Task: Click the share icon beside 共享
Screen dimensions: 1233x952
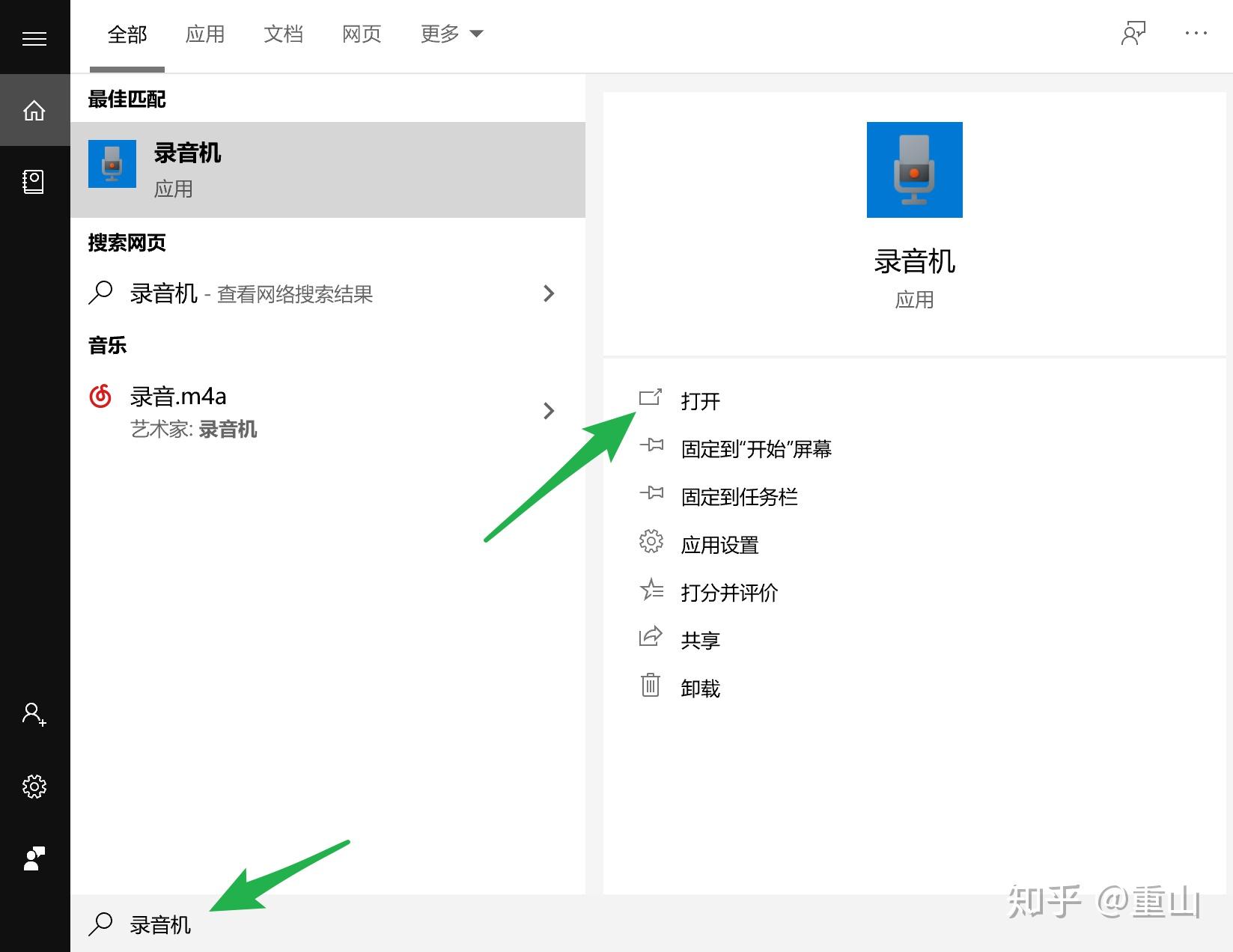Action: point(651,637)
